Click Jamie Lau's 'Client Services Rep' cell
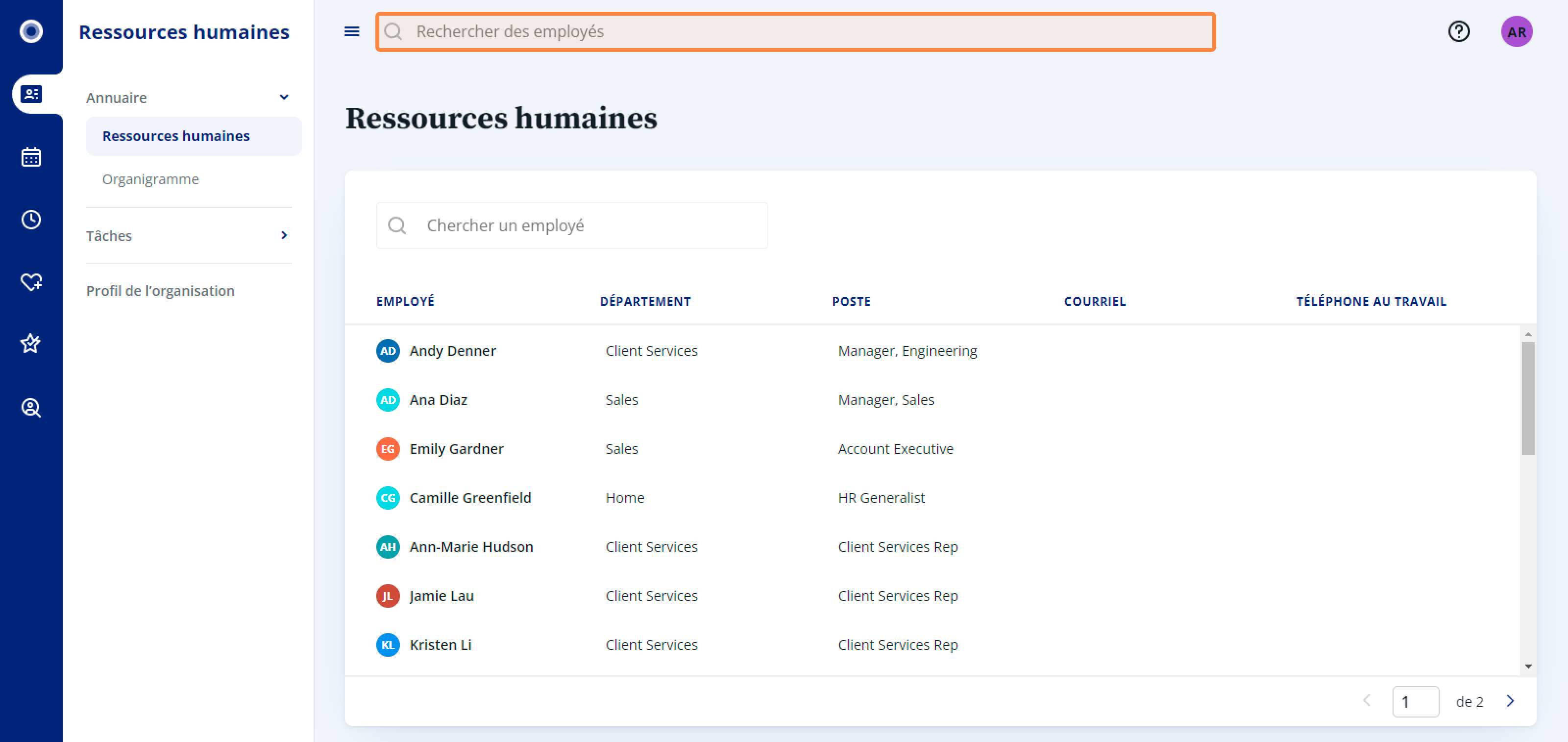 coord(898,596)
